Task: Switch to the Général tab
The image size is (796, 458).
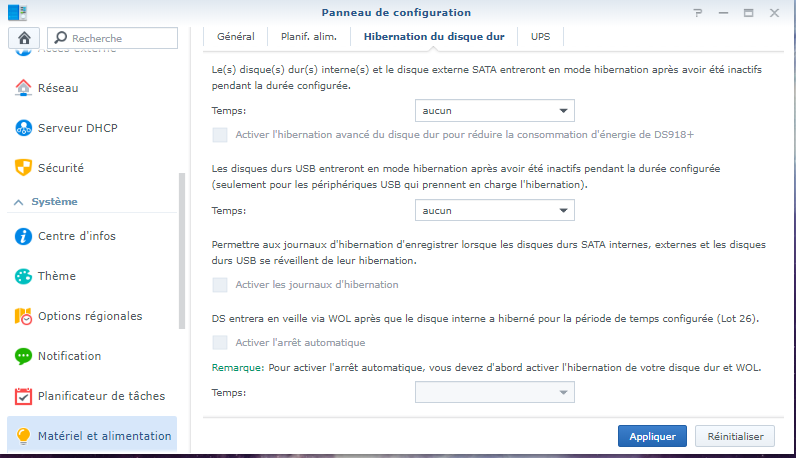Action: [236, 37]
